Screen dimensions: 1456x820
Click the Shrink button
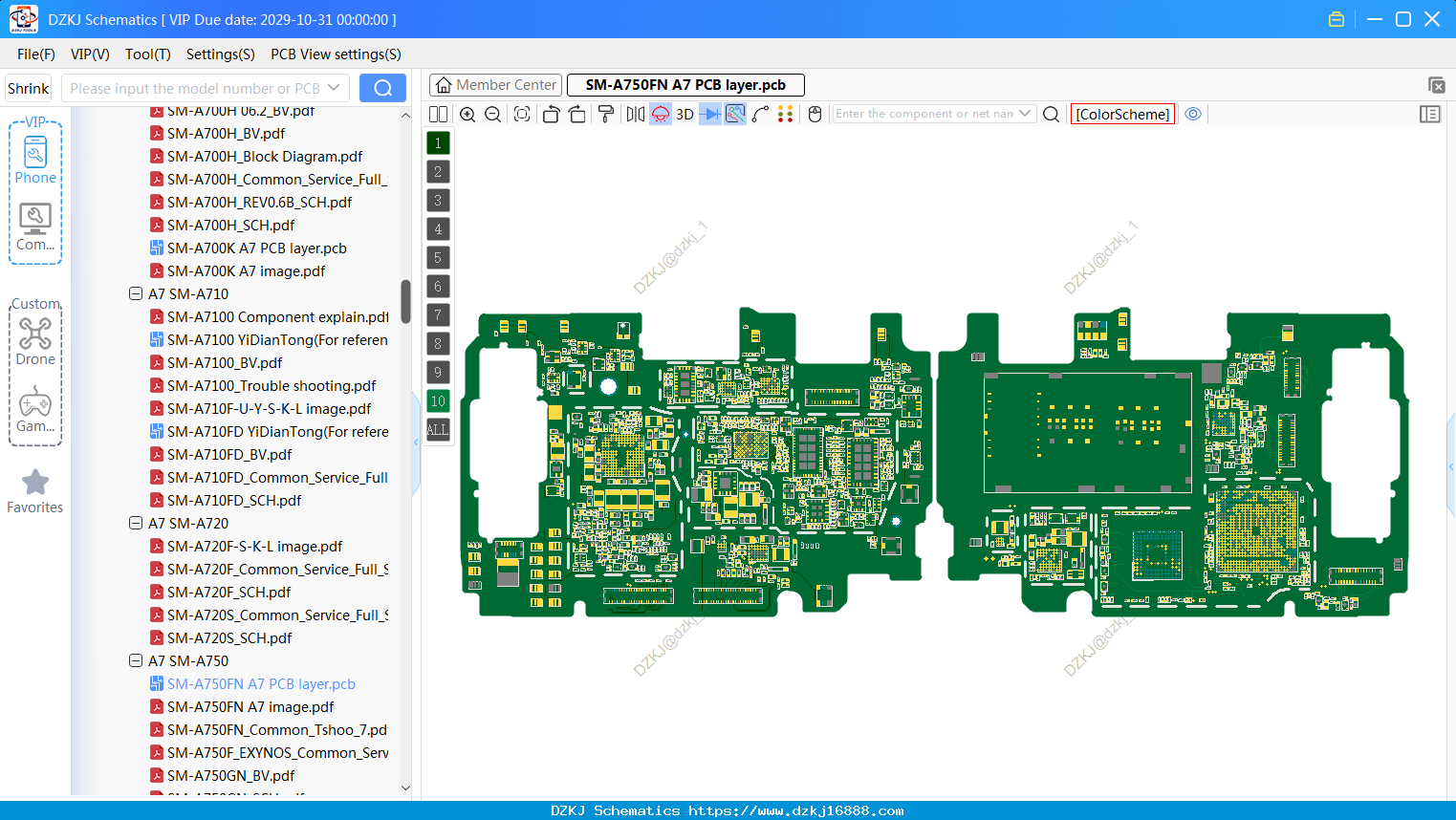pos(28,88)
